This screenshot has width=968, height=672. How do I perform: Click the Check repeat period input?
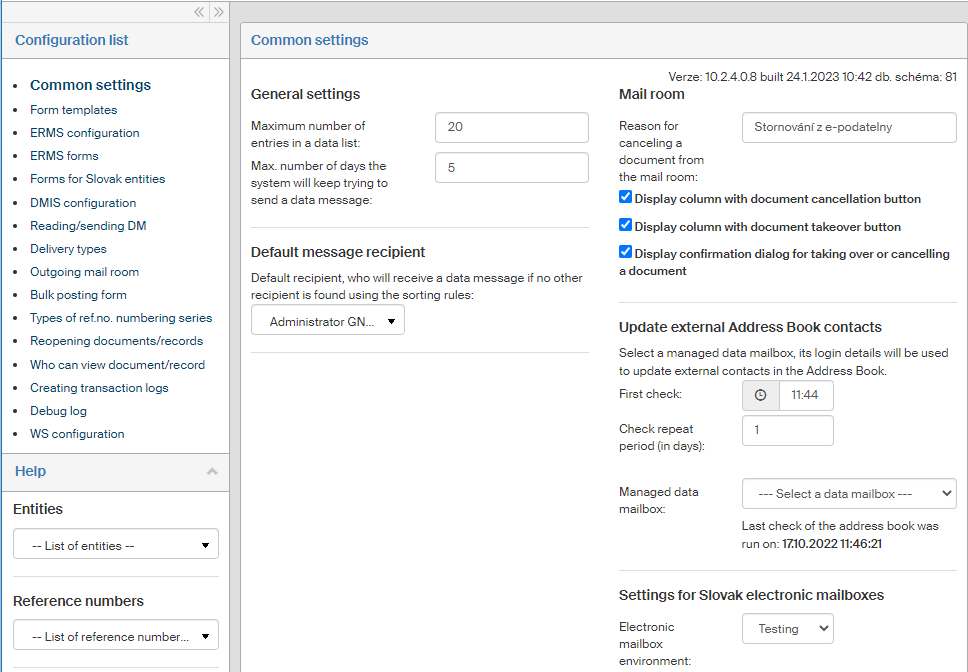[x=787, y=430]
